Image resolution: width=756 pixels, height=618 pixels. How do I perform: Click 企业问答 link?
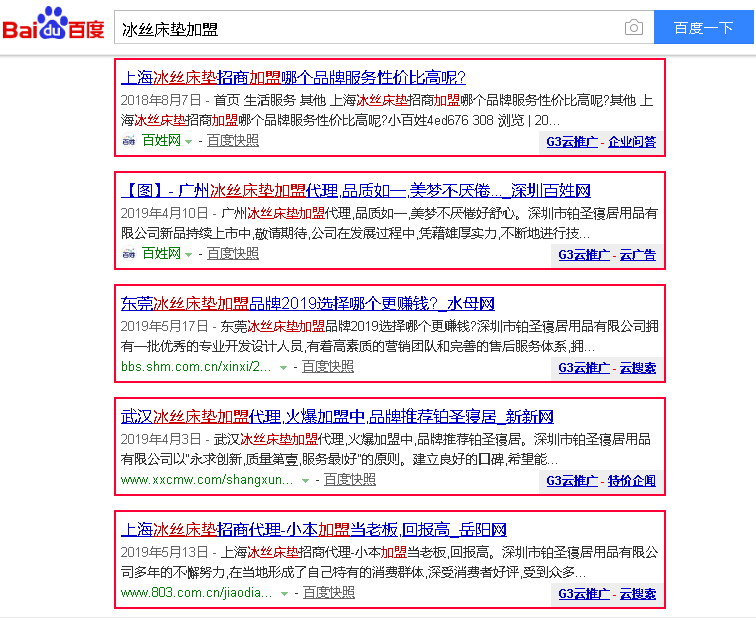point(632,142)
